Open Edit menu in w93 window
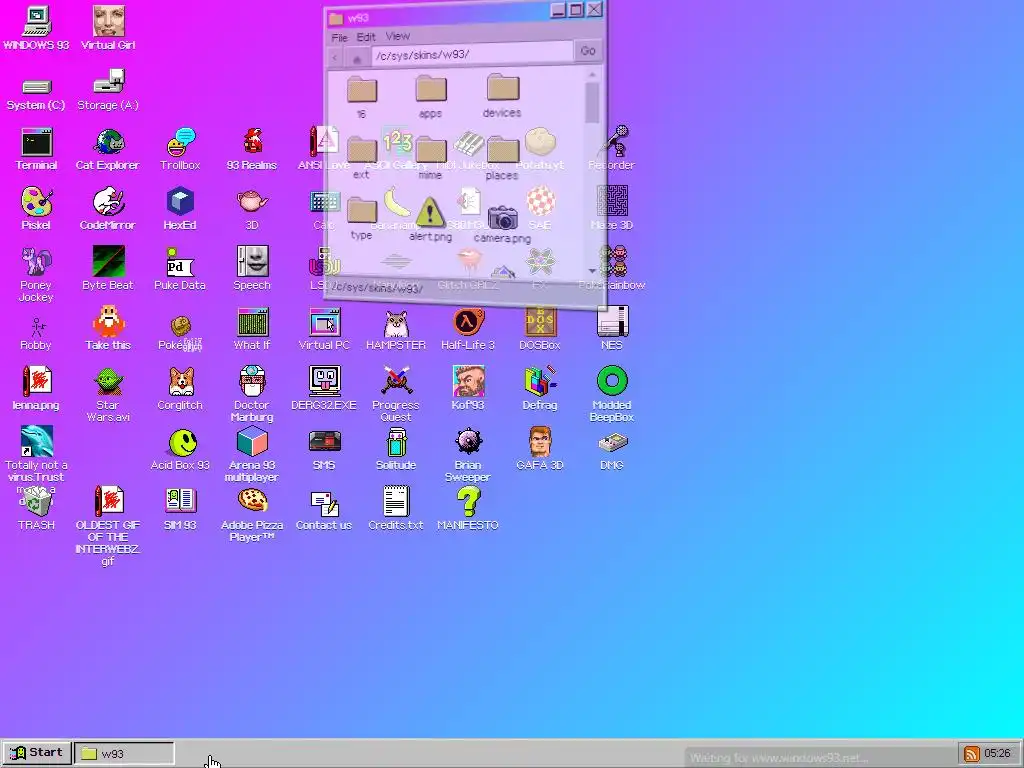The height and width of the screenshot is (768, 1024). [366, 37]
